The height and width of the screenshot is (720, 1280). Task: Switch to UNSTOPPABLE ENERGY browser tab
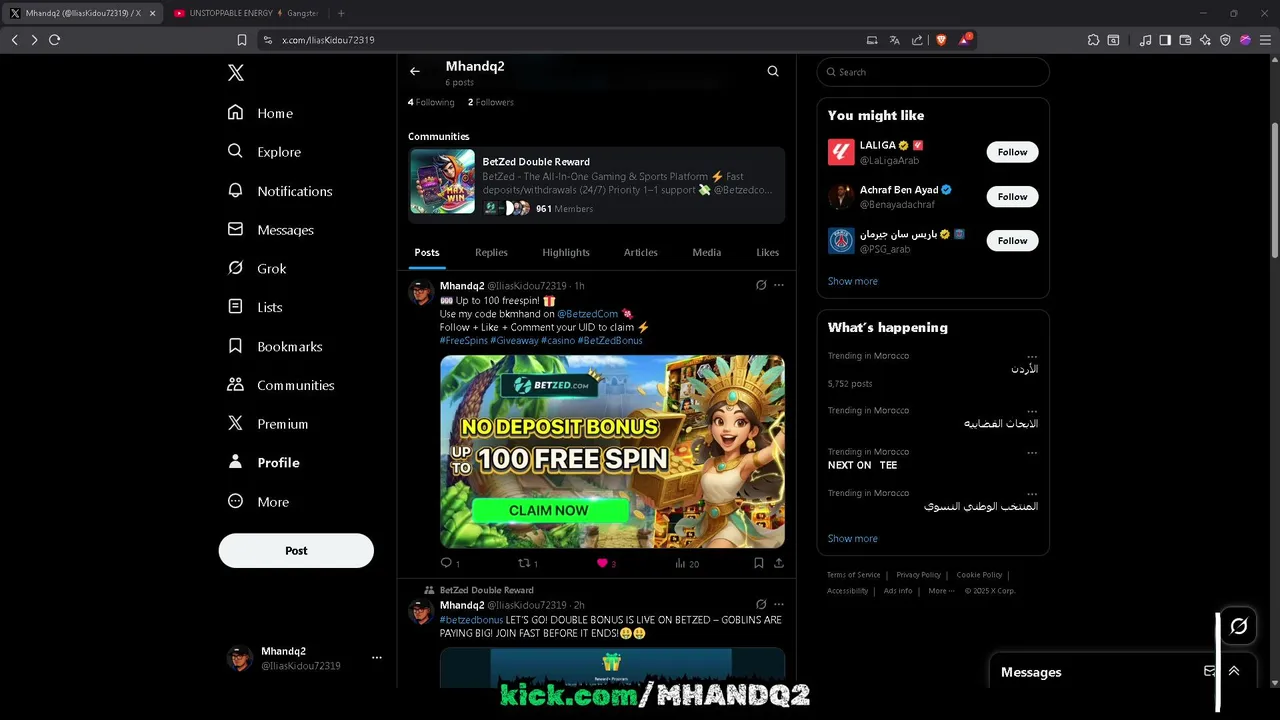tap(246, 13)
